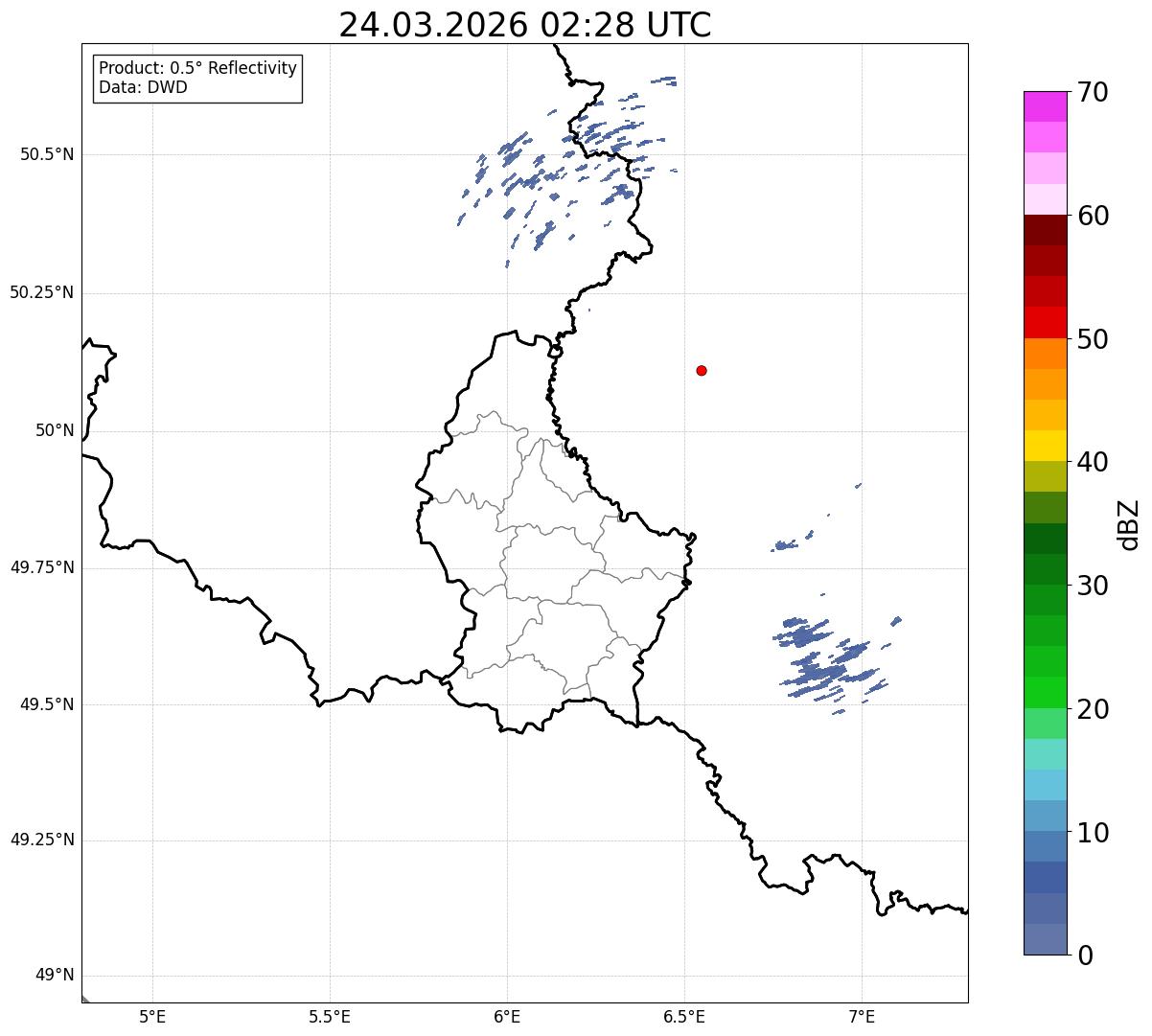Click the colorbar label 60

1094,216
